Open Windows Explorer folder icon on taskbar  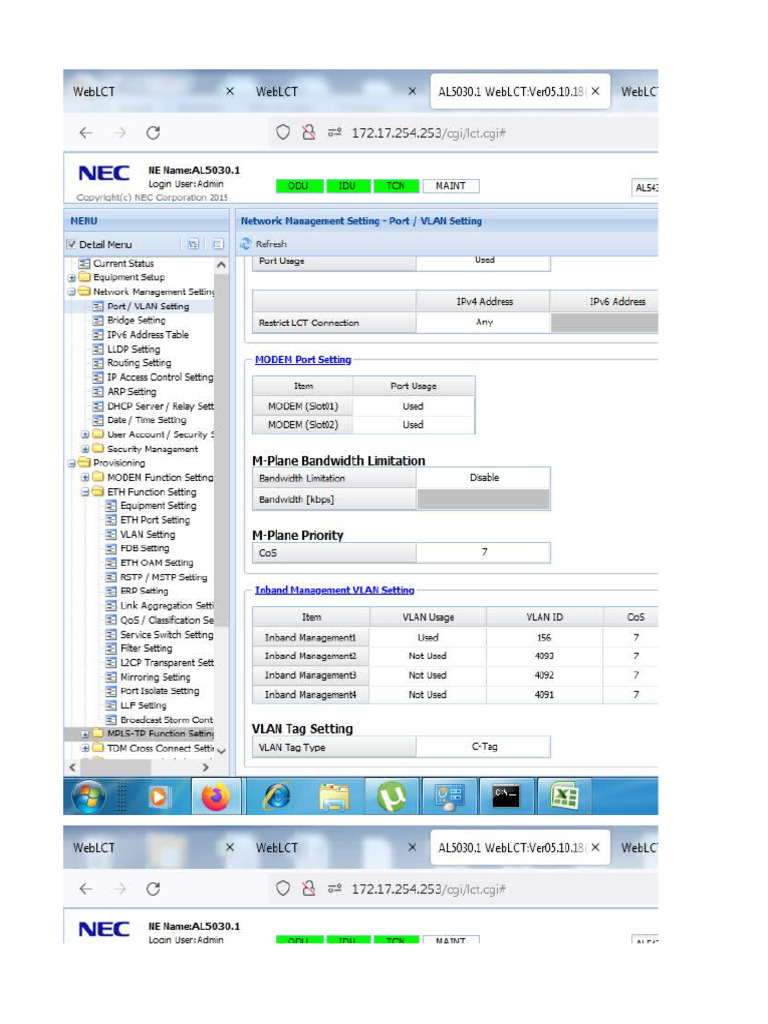(334, 797)
